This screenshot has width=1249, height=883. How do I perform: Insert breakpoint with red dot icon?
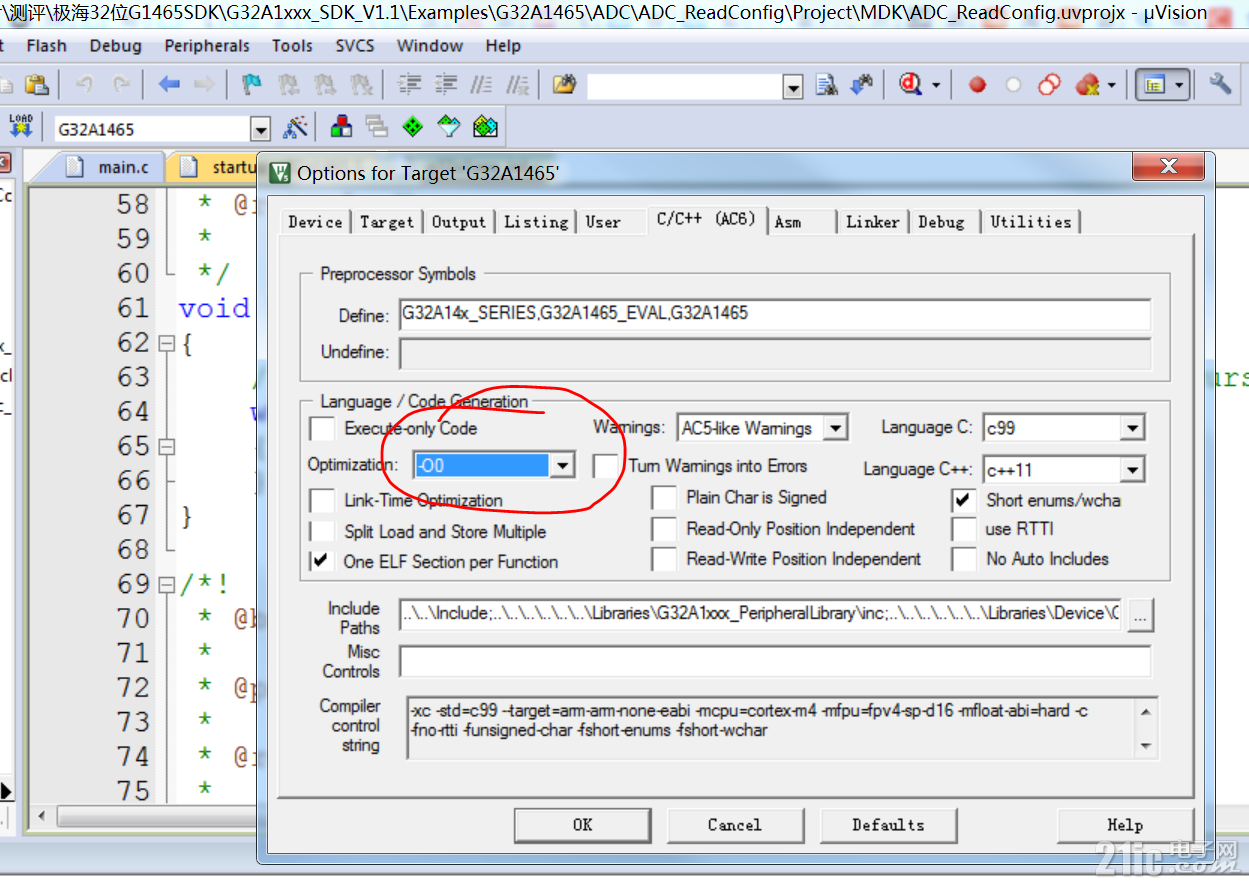977,86
